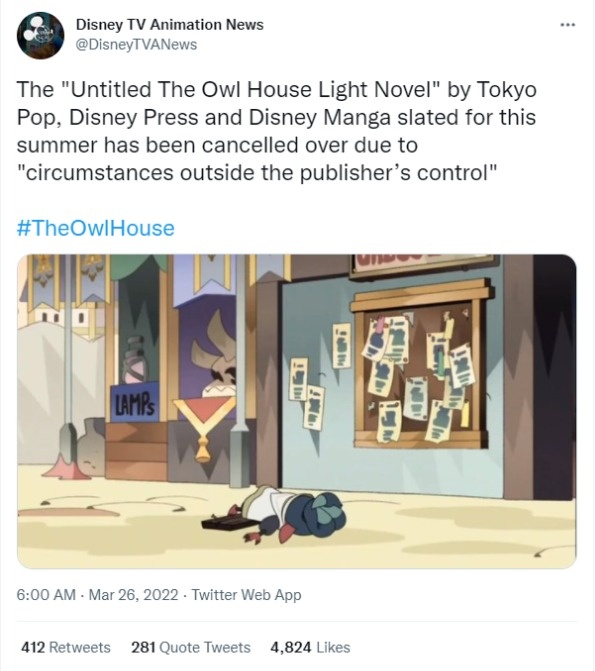Click the Twitter Web App source link
The height and width of the screenshot is (671, 595).
point(246,595)
